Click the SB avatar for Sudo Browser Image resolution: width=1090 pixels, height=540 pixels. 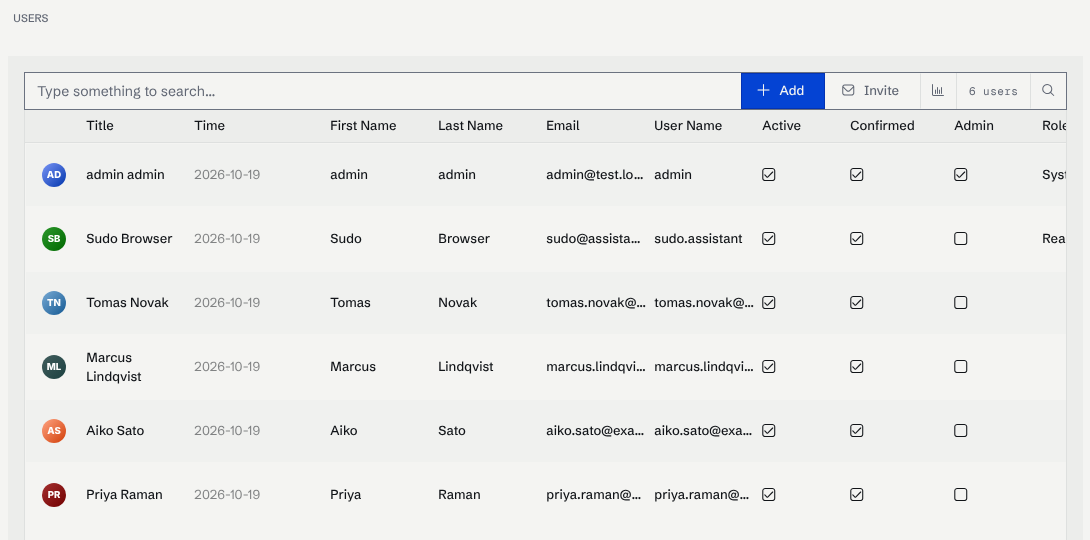[54, 239]
